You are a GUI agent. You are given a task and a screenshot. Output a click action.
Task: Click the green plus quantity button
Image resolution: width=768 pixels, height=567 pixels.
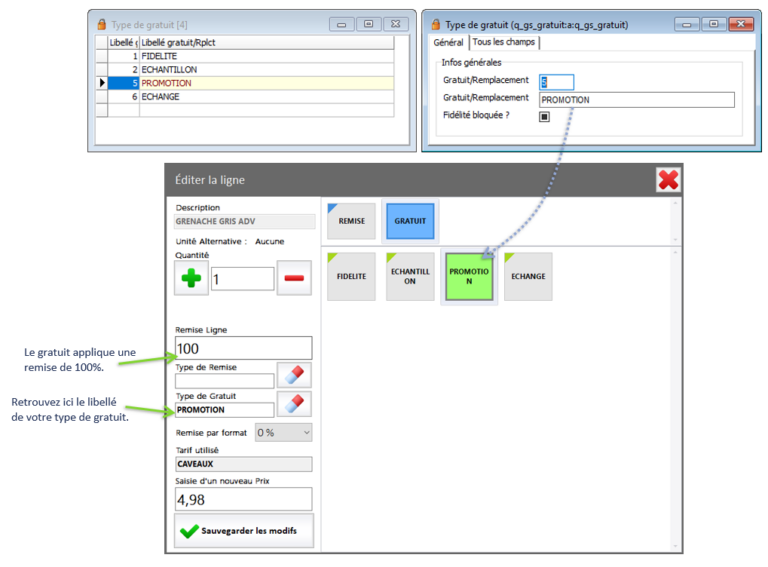191,279
